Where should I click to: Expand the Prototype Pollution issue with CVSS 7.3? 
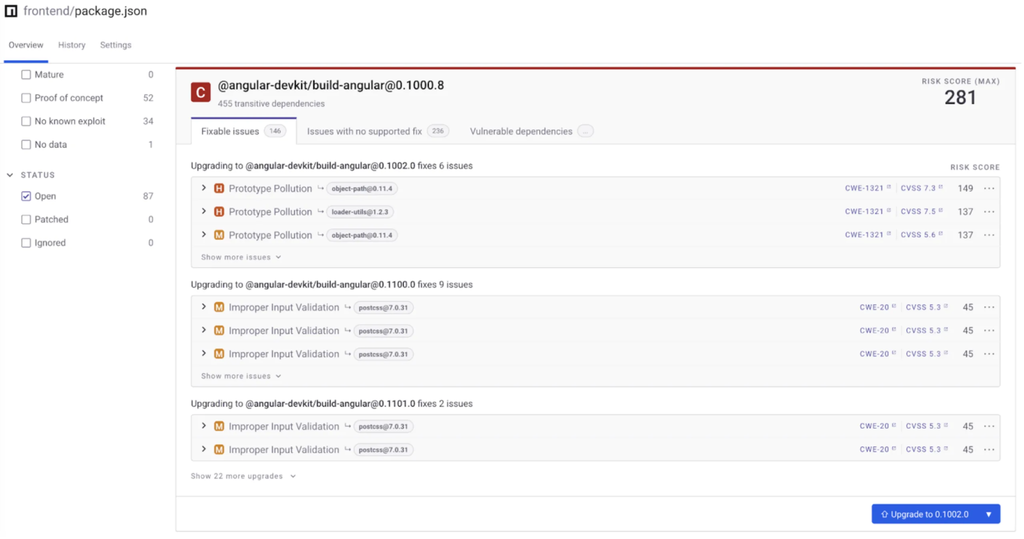pyautogui.click(x=204, y=188)
